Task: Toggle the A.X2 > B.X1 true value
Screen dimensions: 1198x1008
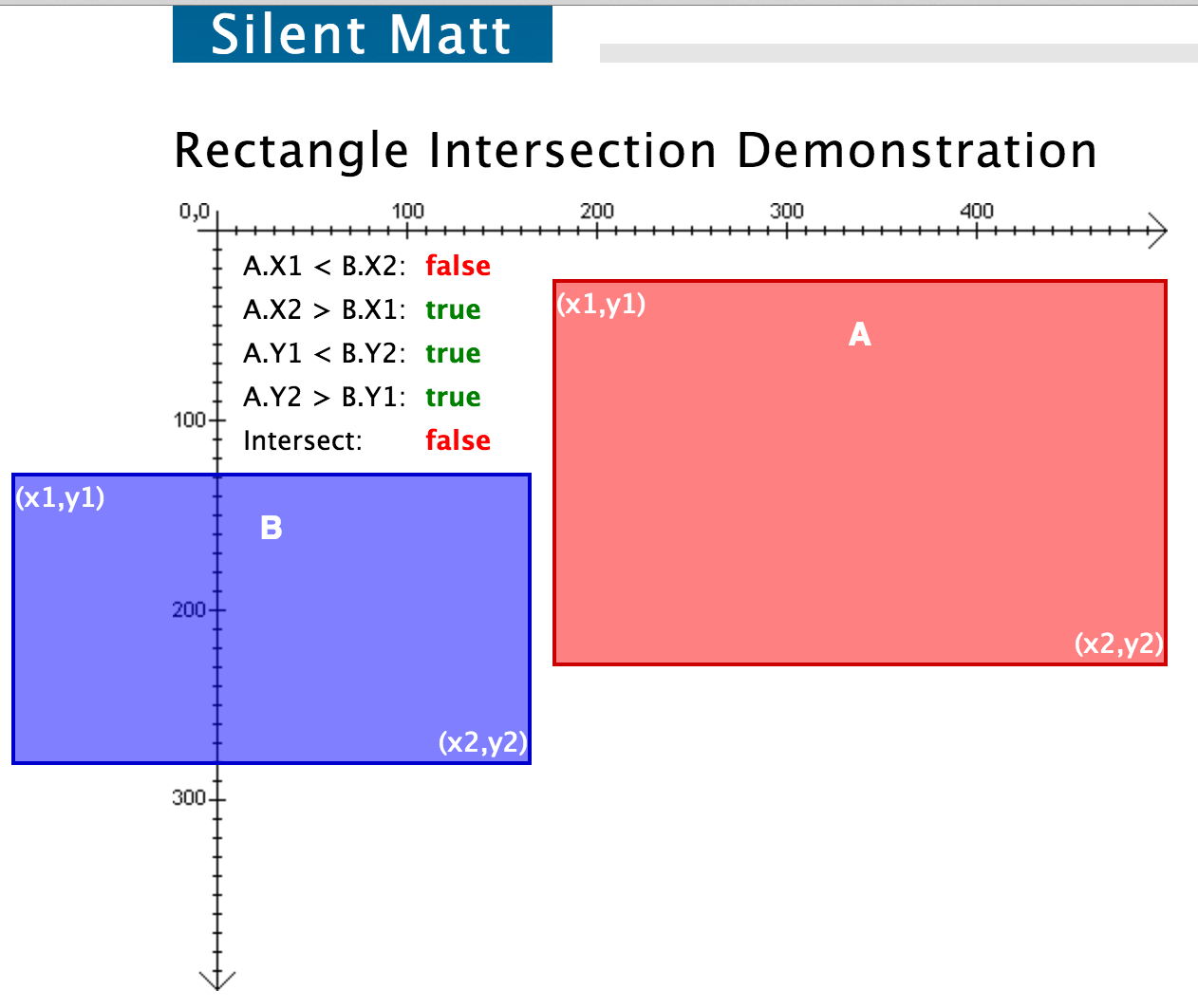Action: 453,309
